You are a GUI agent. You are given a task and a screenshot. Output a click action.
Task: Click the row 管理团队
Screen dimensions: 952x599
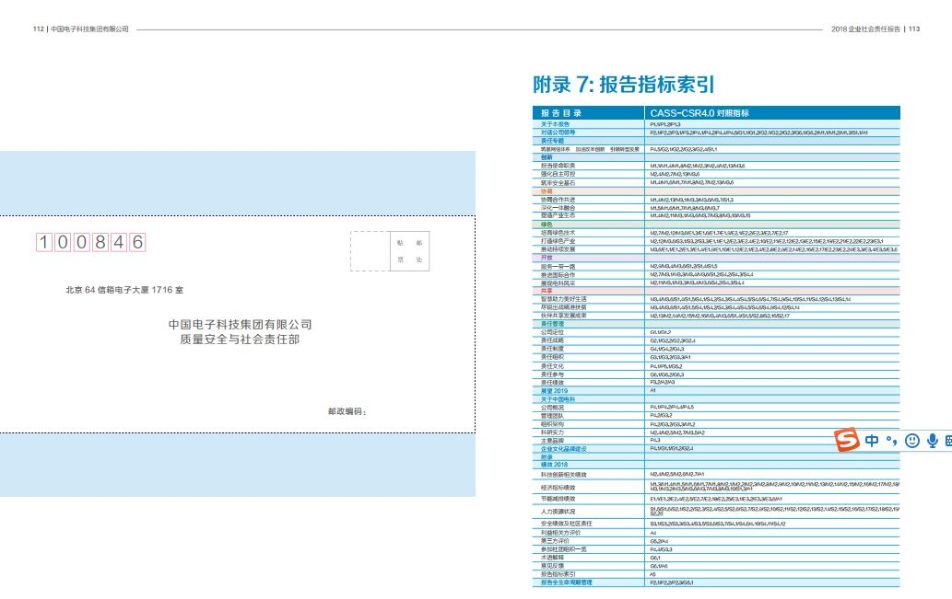tap(716, 416)
